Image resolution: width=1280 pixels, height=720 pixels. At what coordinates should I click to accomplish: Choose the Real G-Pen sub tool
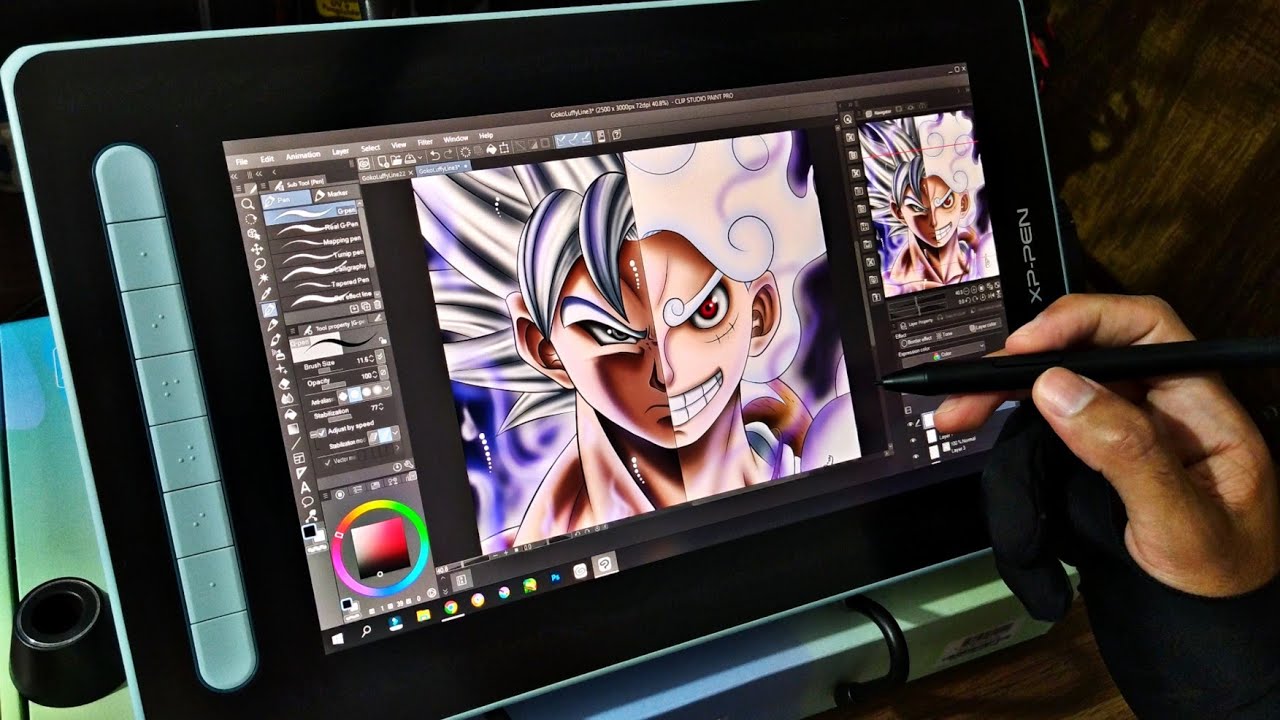pos(312,228)
